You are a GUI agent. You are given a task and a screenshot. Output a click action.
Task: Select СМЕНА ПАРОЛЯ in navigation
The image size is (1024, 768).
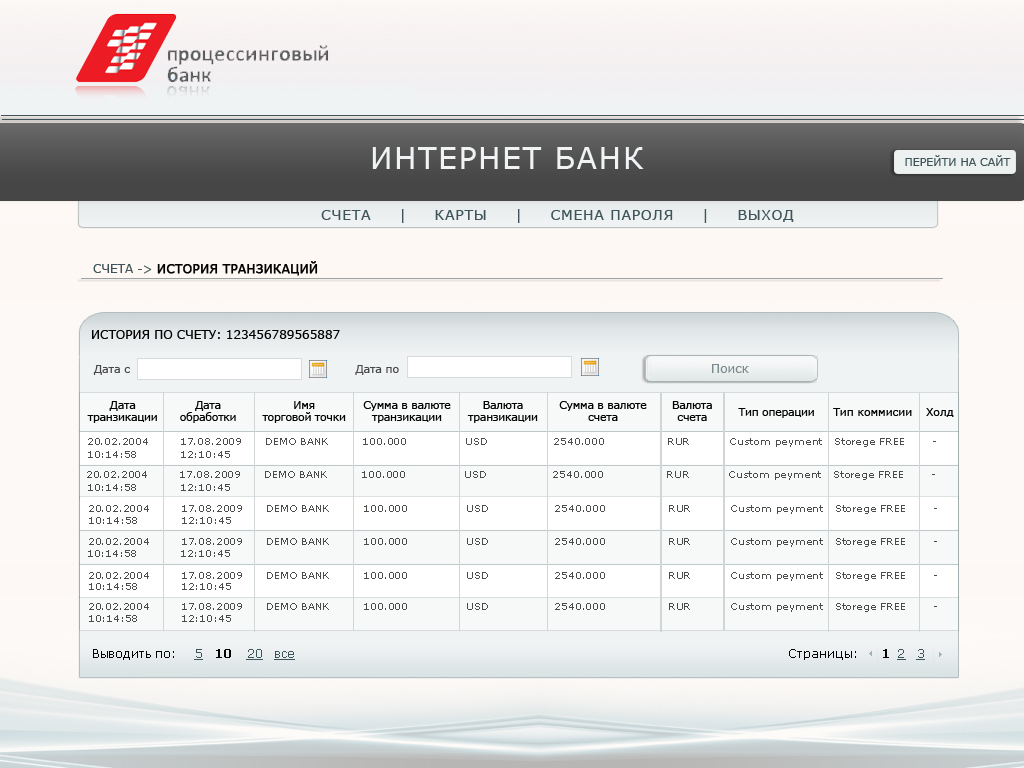pos(611,215)
